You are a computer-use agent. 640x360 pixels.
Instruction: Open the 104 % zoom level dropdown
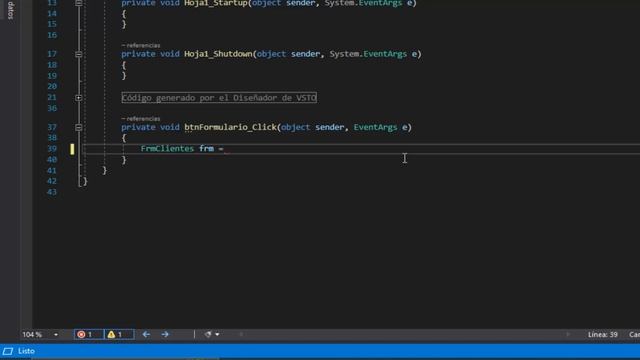pos(56,335)
